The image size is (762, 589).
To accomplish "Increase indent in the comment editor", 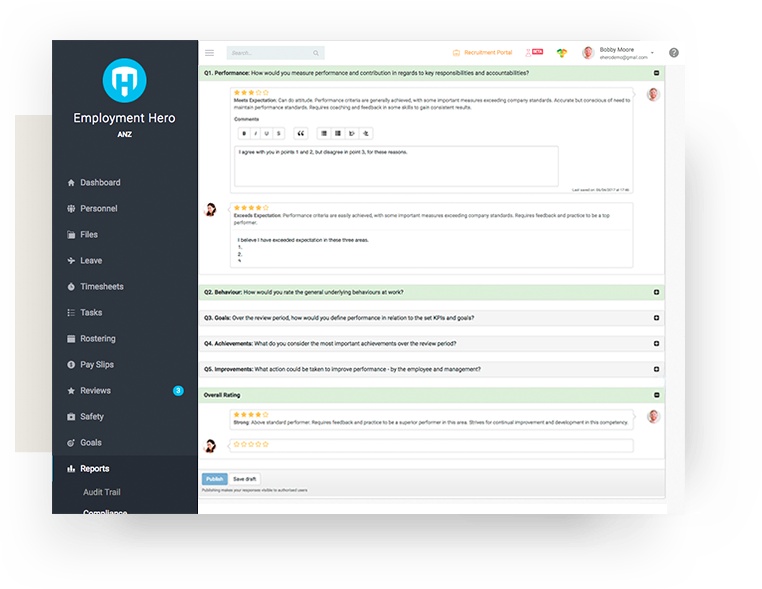I will [x=351, y=134].
